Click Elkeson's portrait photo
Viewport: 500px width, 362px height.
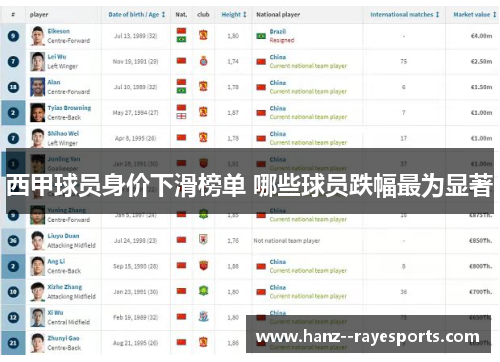click(37, 36)
